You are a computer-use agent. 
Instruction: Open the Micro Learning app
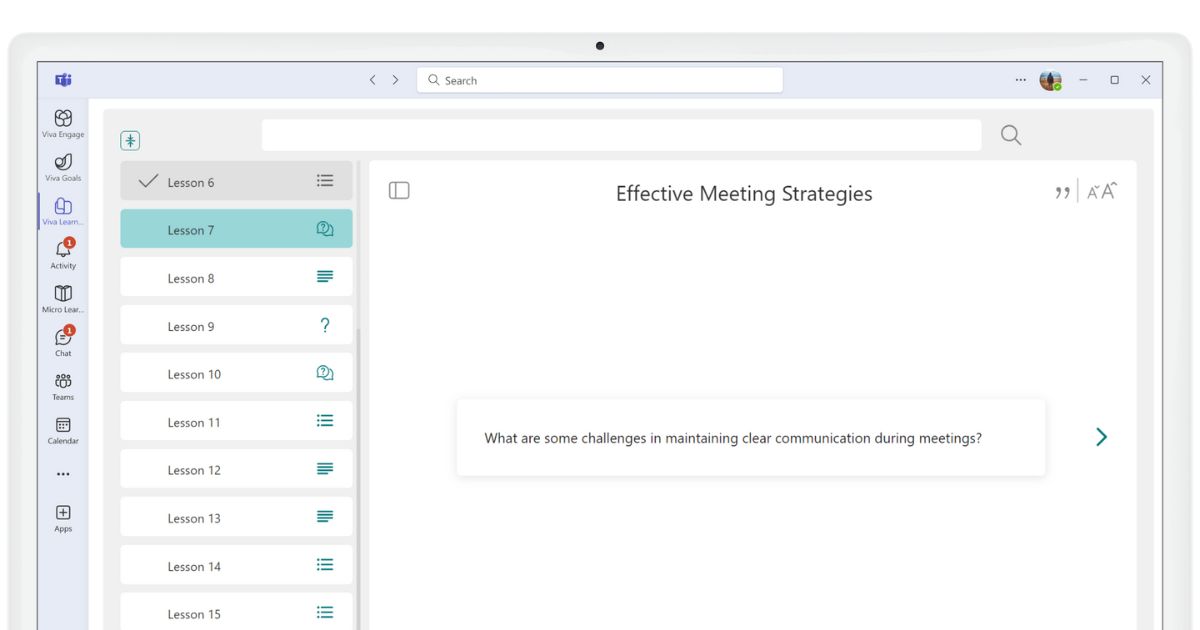[x=63, y=297]
